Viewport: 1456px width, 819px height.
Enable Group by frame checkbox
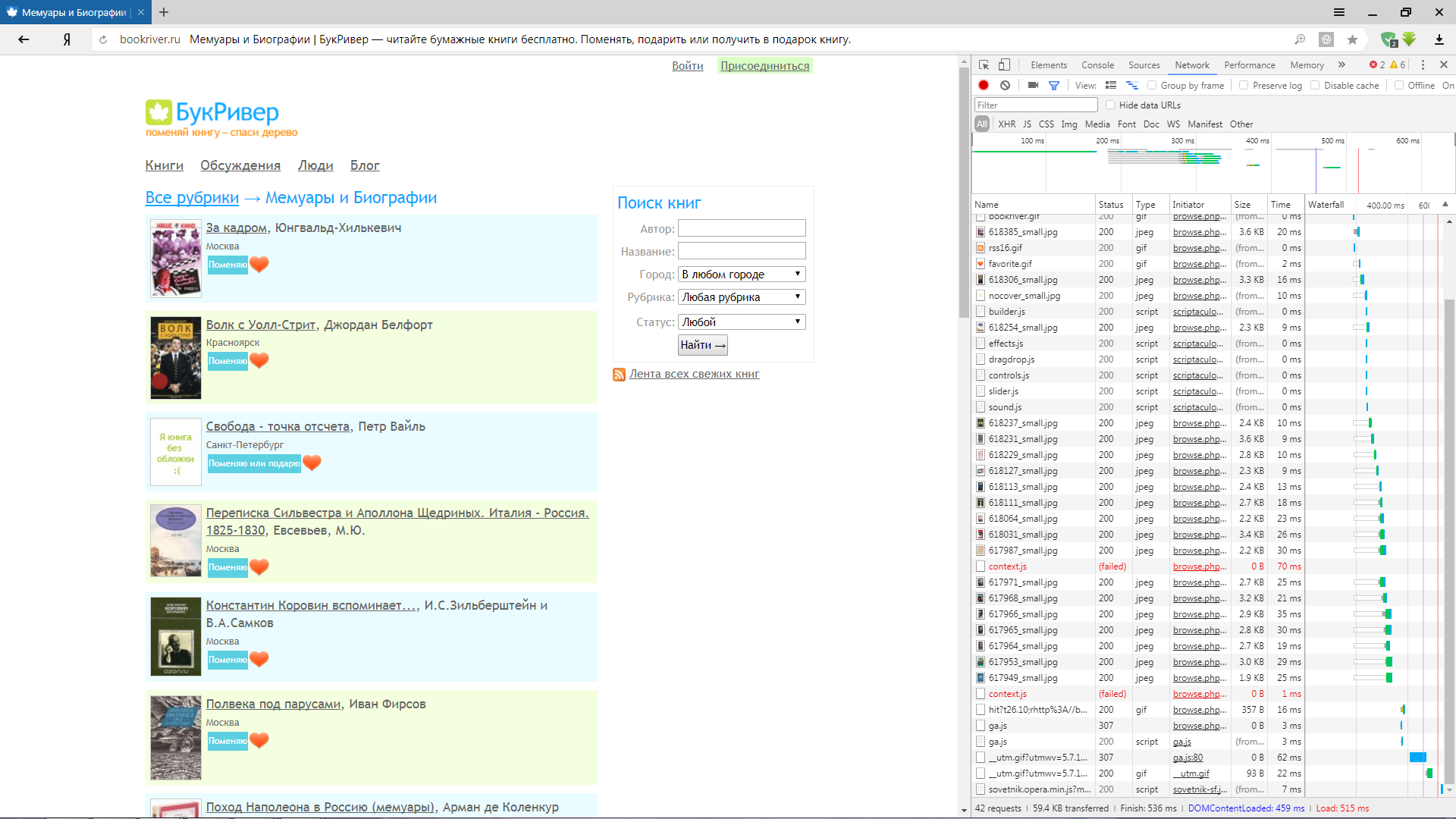point(1152,86)
